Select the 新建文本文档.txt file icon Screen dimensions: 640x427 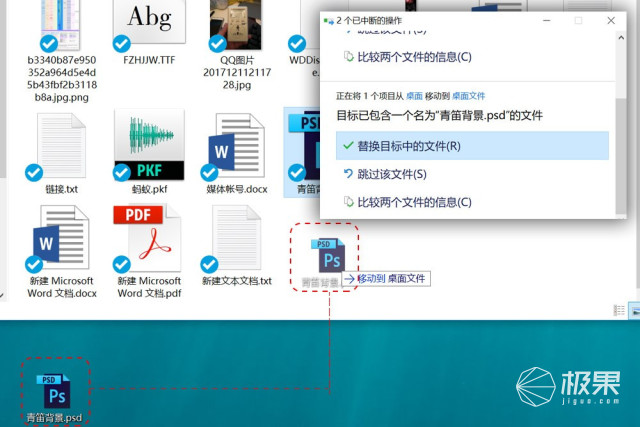point(237,237)
